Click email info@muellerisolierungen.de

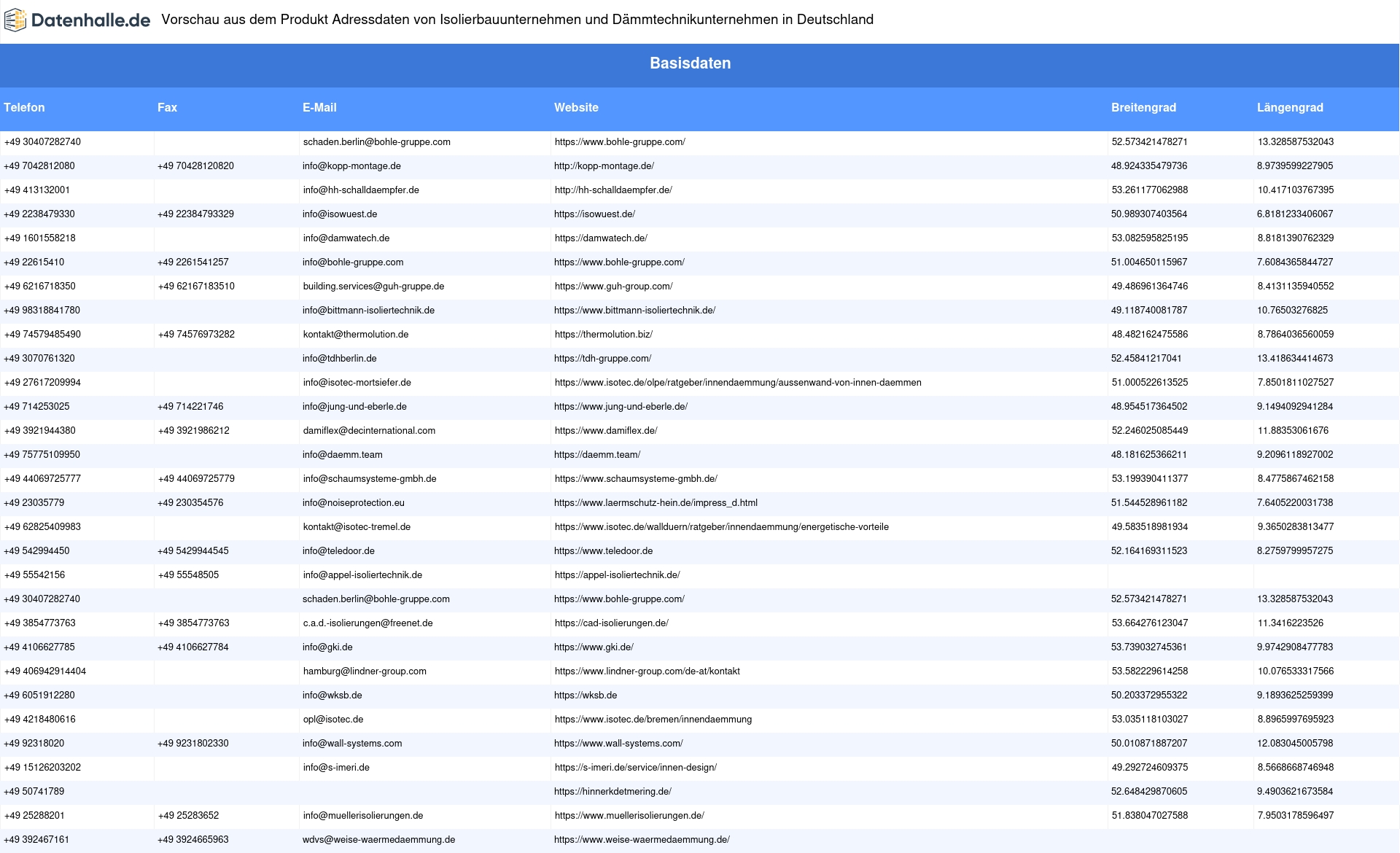tap(363, 816)
